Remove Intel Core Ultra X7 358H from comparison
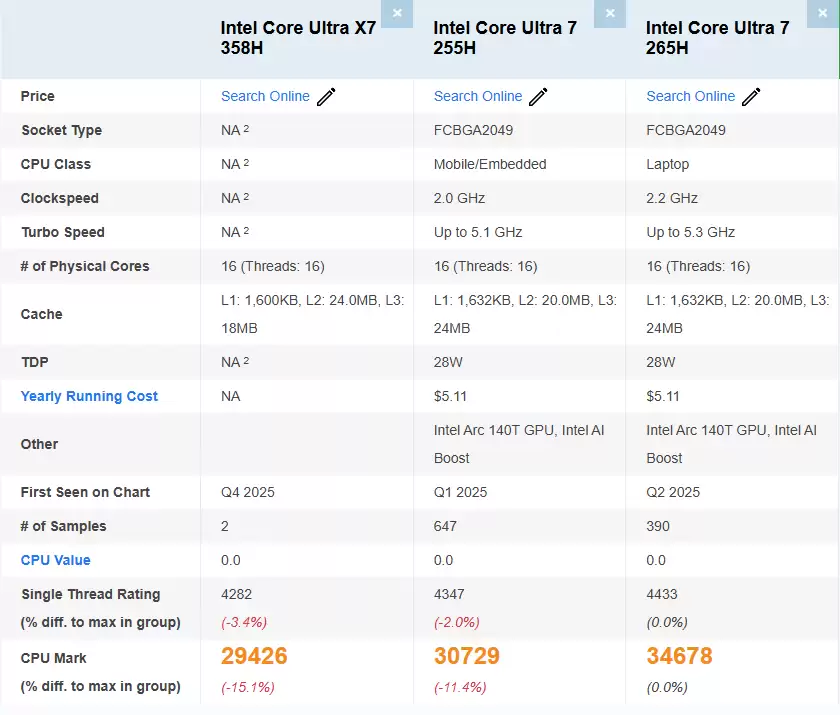Image resolution: width=840 pixels, height=715 pixels. point(397,14)
